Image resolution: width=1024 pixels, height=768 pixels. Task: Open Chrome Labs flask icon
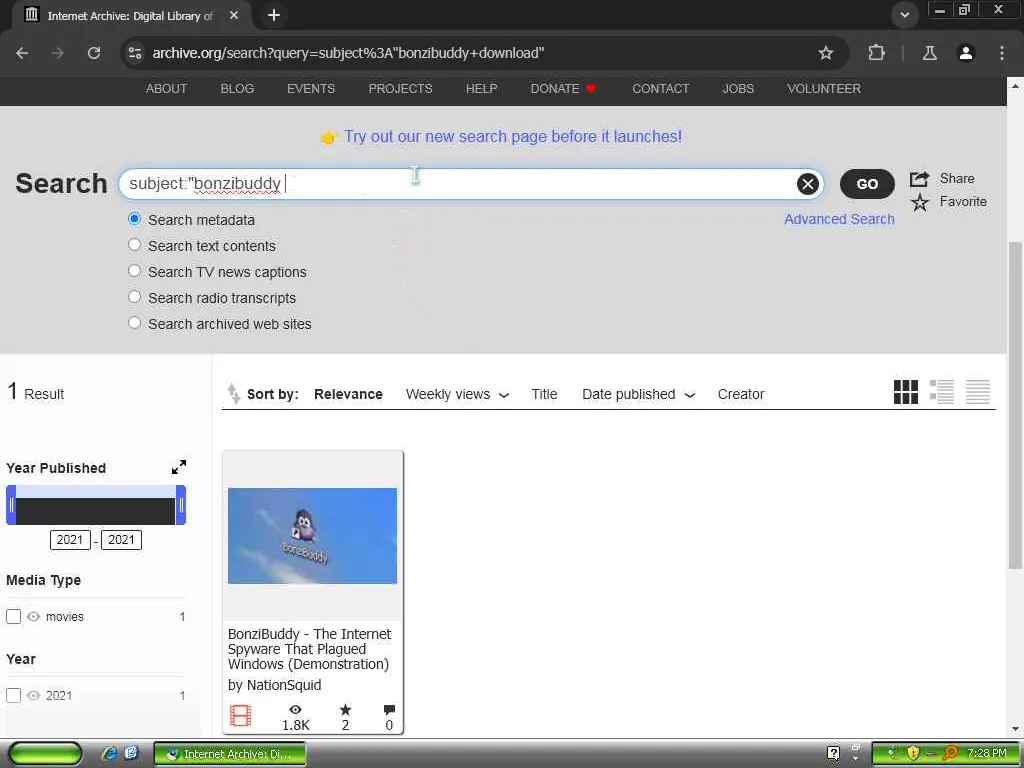coord(930,53)
